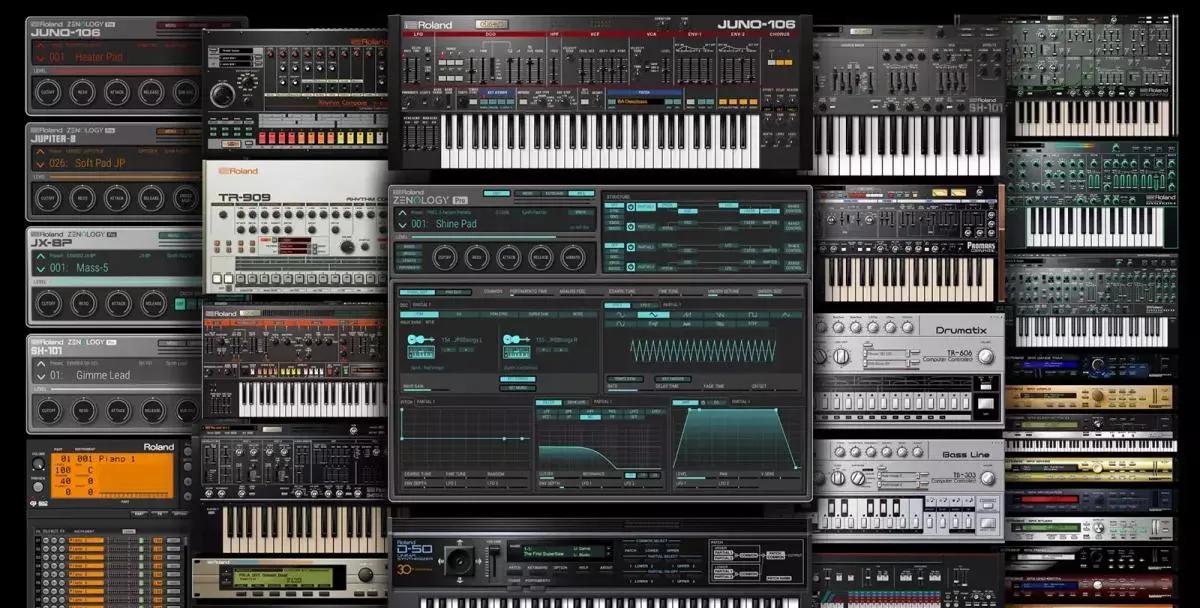Image resolution: width=1200 pixels, height=608 pixels.
Task: Toggle power for the first partial in Structure
Action: (630, 208)
